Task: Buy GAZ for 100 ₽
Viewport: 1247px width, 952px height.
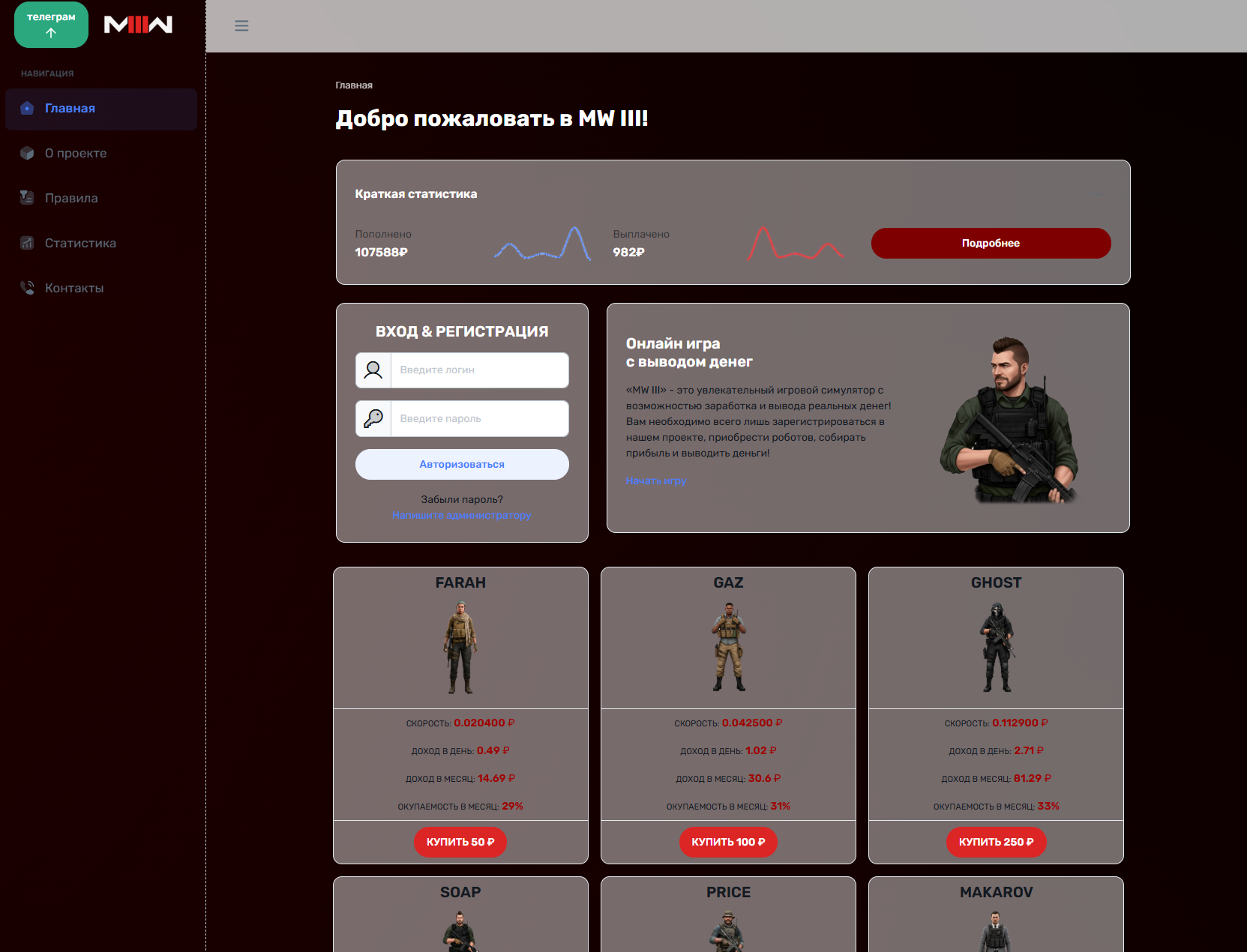Action: (728, 842)
